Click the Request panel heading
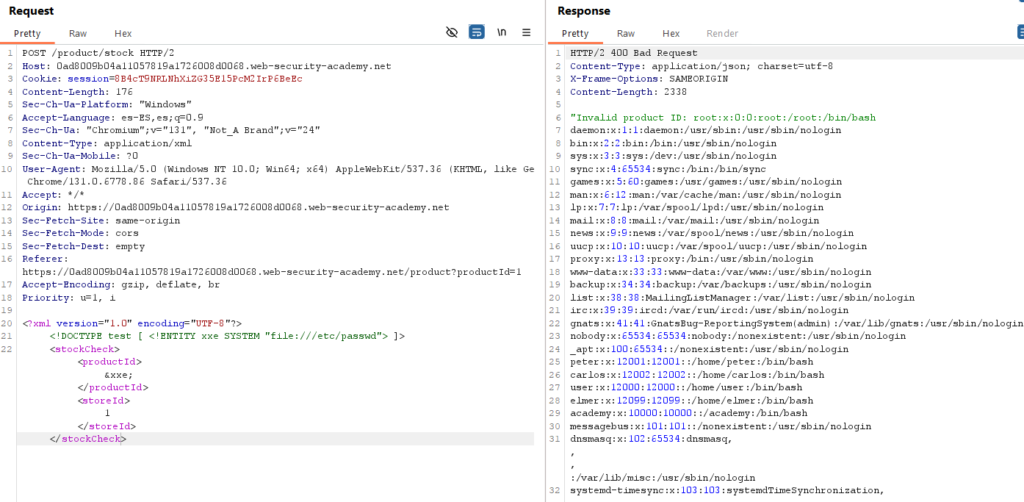1024x502 pixels. 31,10
